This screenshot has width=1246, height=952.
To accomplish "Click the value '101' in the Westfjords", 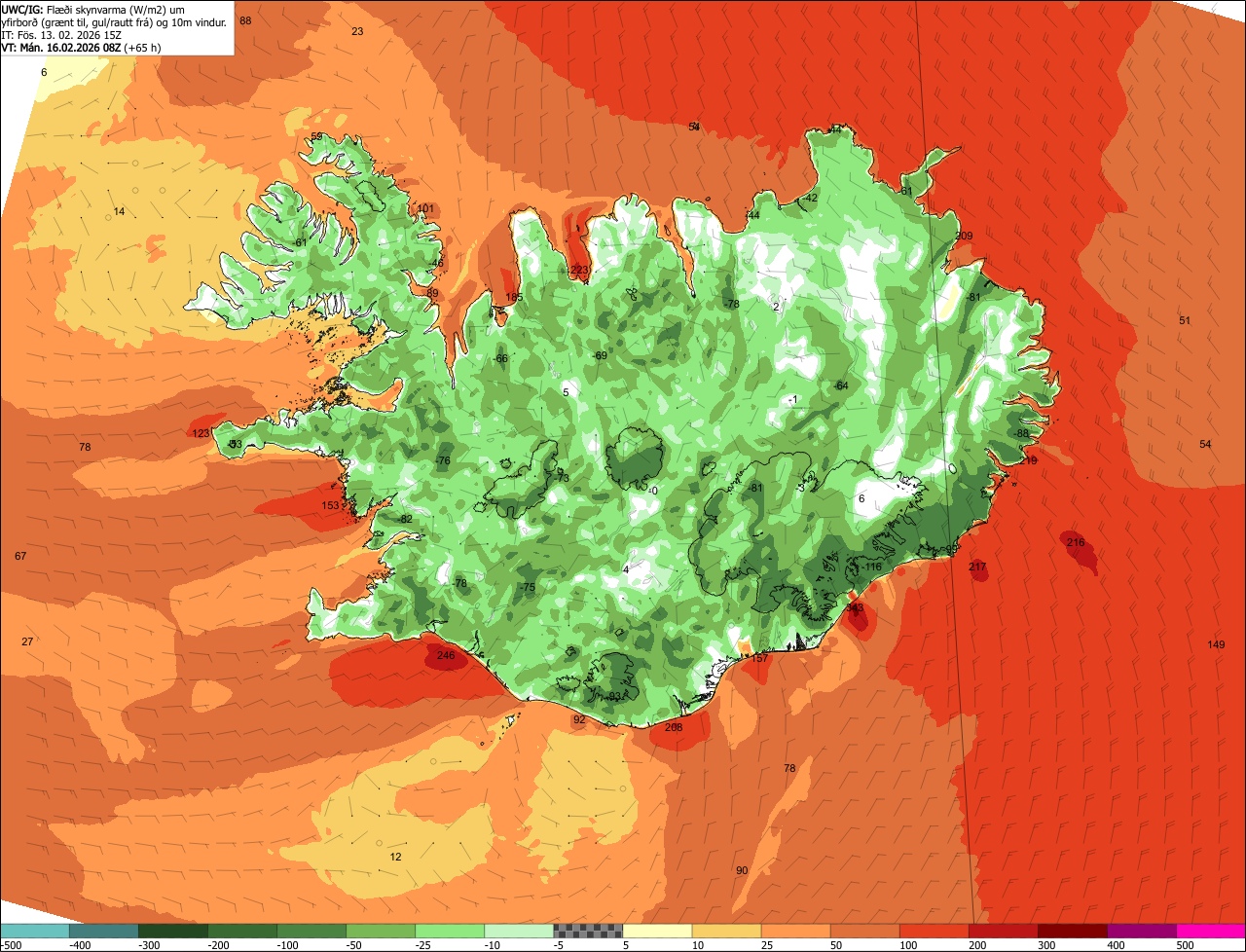I will pyautogui.click(x=425, y=208).
